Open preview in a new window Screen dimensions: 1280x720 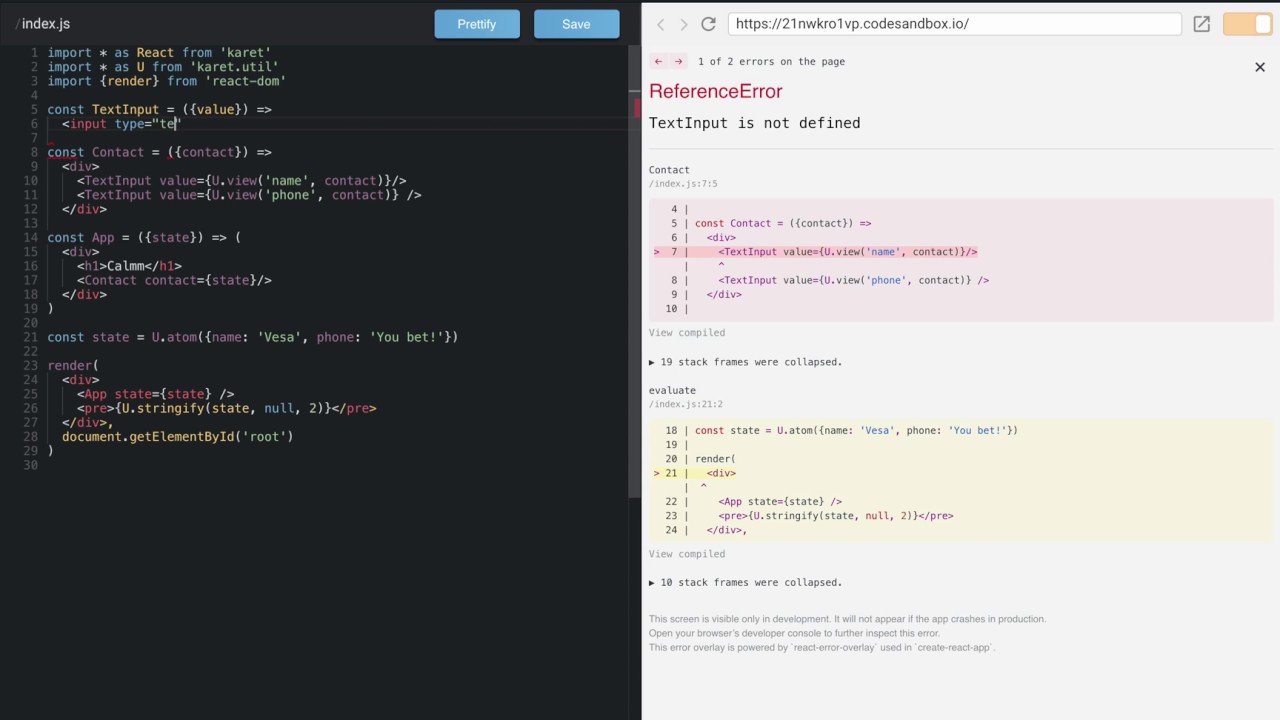coord(1202,24)
